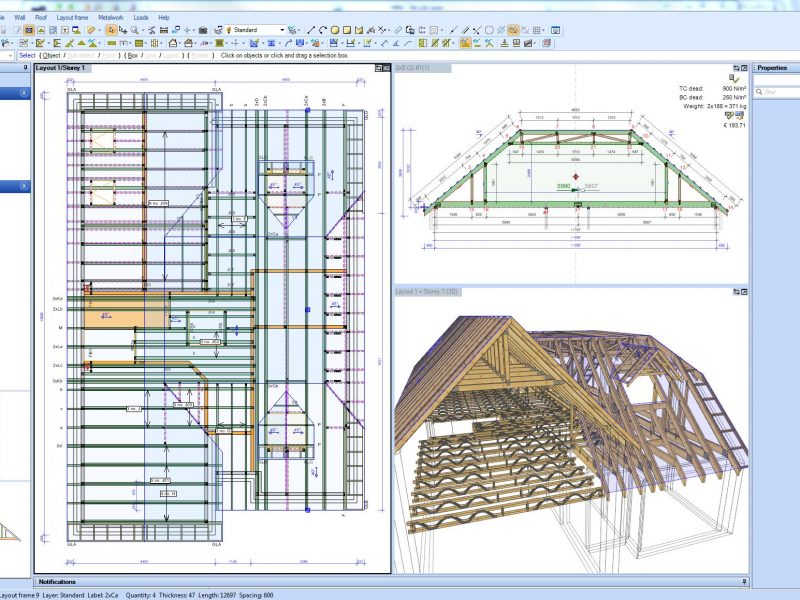
Task: Click the zoom magnifier tool
Action: 132,30
